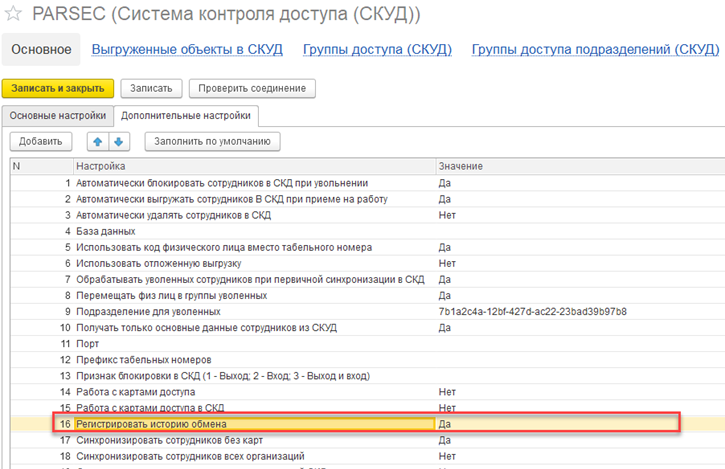The image size is (725, 469).
Task: Move the row up with the up arrow
Action: pos(98,141)
